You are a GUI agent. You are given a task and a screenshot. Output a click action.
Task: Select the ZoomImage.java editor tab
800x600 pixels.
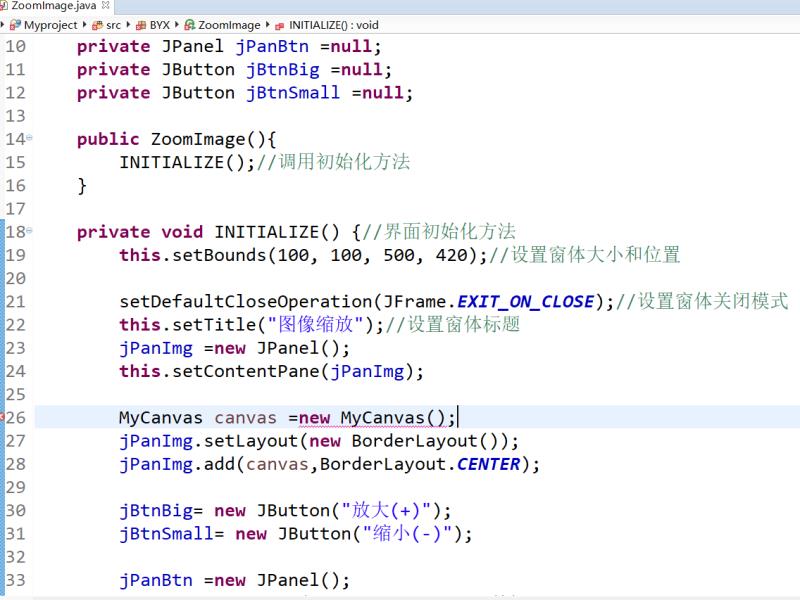(x=54, y=6)
